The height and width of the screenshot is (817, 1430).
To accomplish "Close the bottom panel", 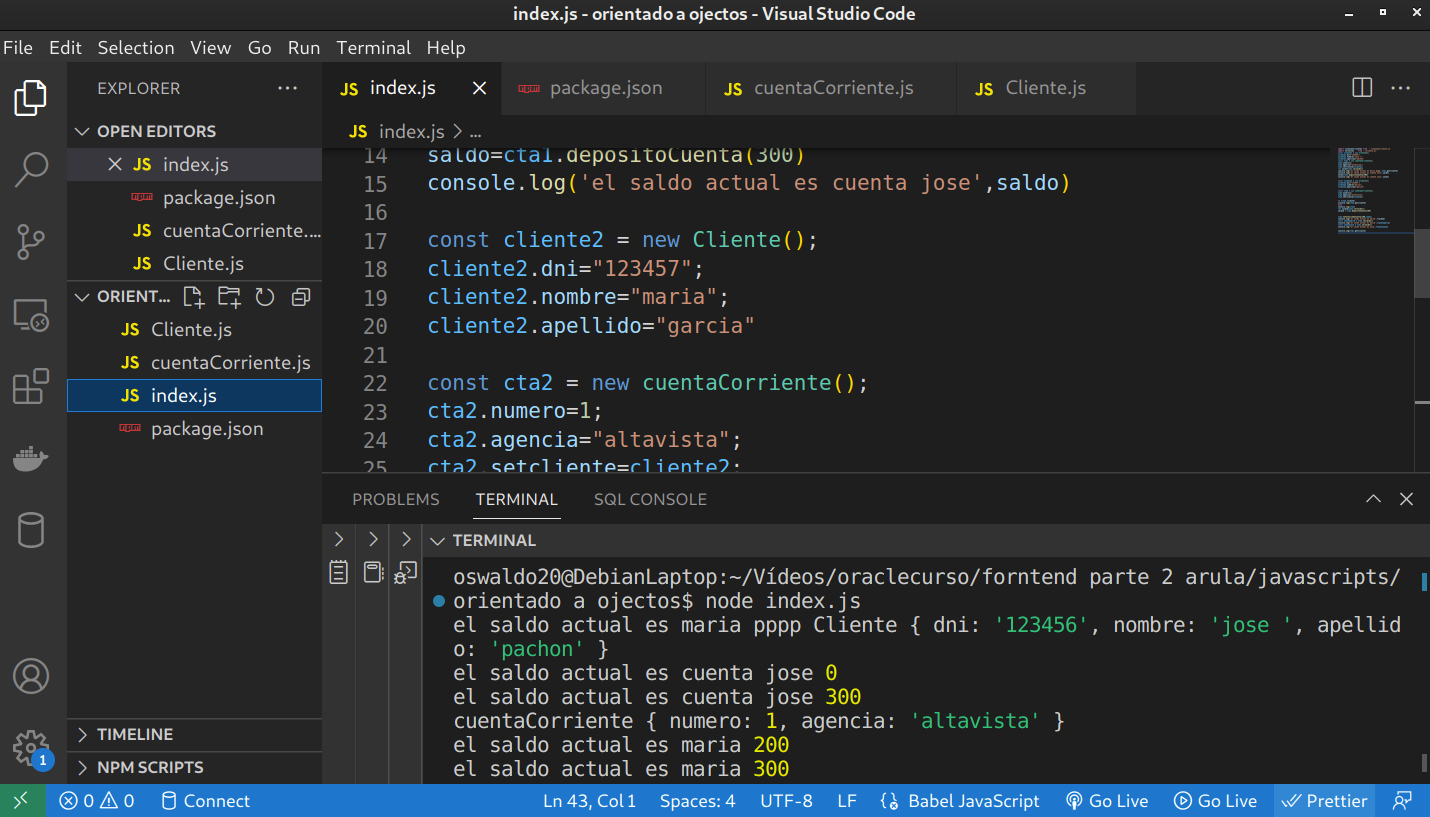I will click(1406, 499).
